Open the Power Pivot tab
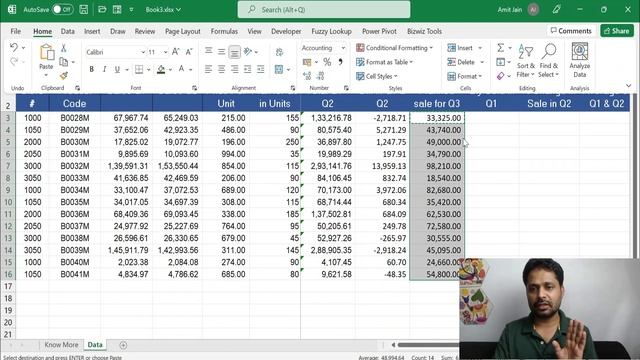640x360 pixels. (379, 31)
